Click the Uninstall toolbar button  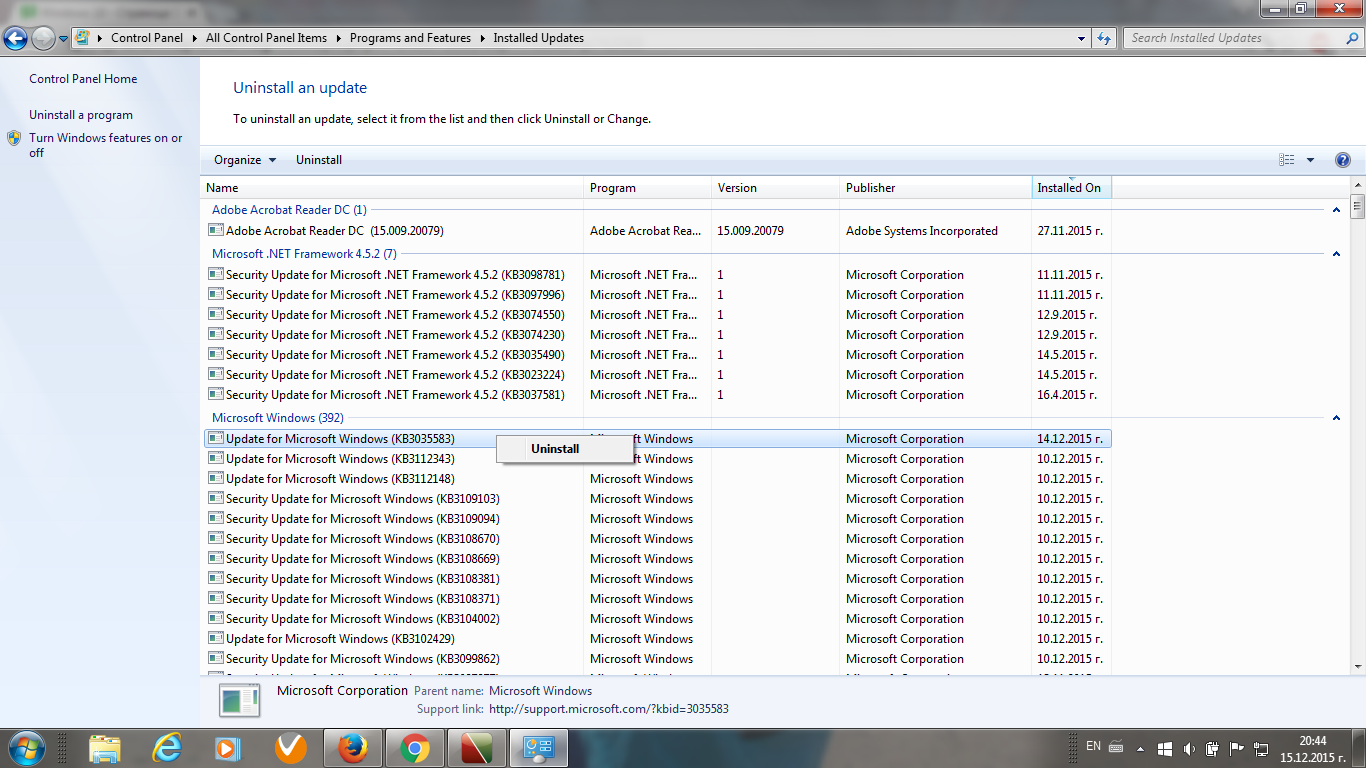click(319, 160)
